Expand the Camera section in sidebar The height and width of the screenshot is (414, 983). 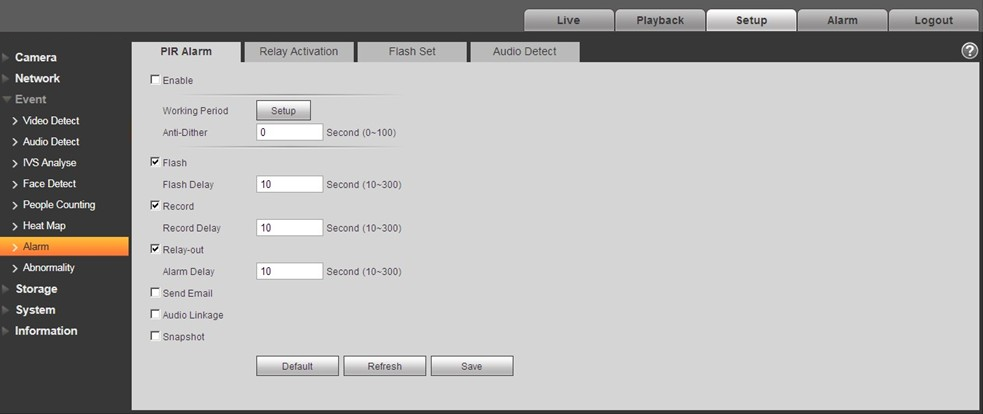(x=36, y=57)
